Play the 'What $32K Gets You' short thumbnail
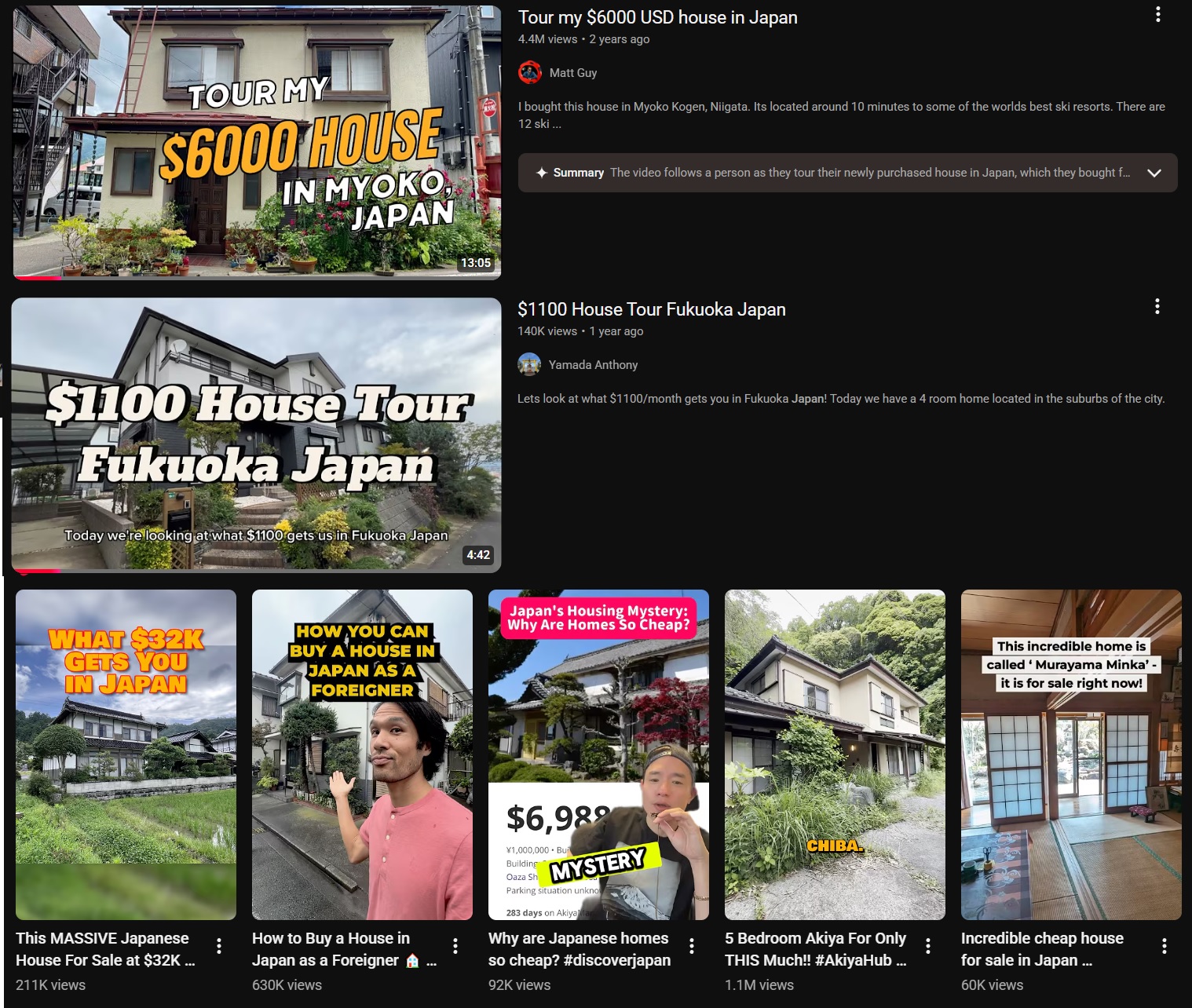The height and width of the screenshot is (1008, 1192). point(126,754)
